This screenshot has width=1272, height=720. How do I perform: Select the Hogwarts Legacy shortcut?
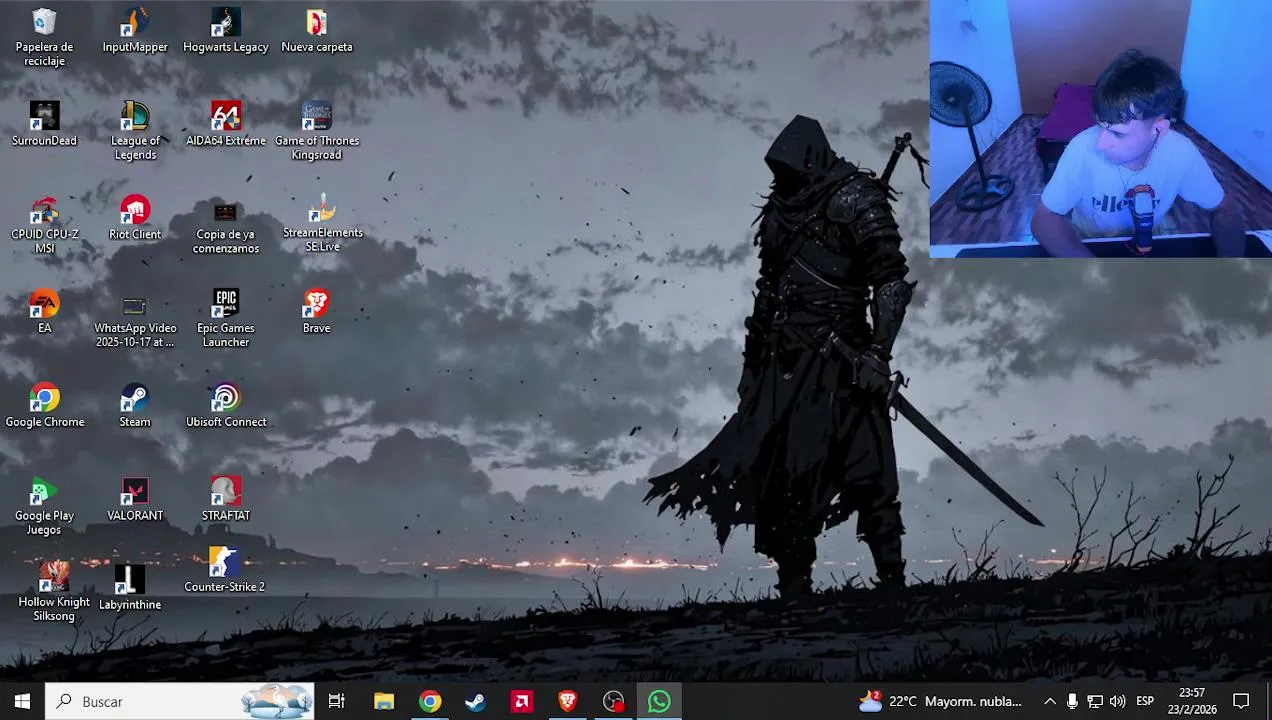[x=226, y=30]
